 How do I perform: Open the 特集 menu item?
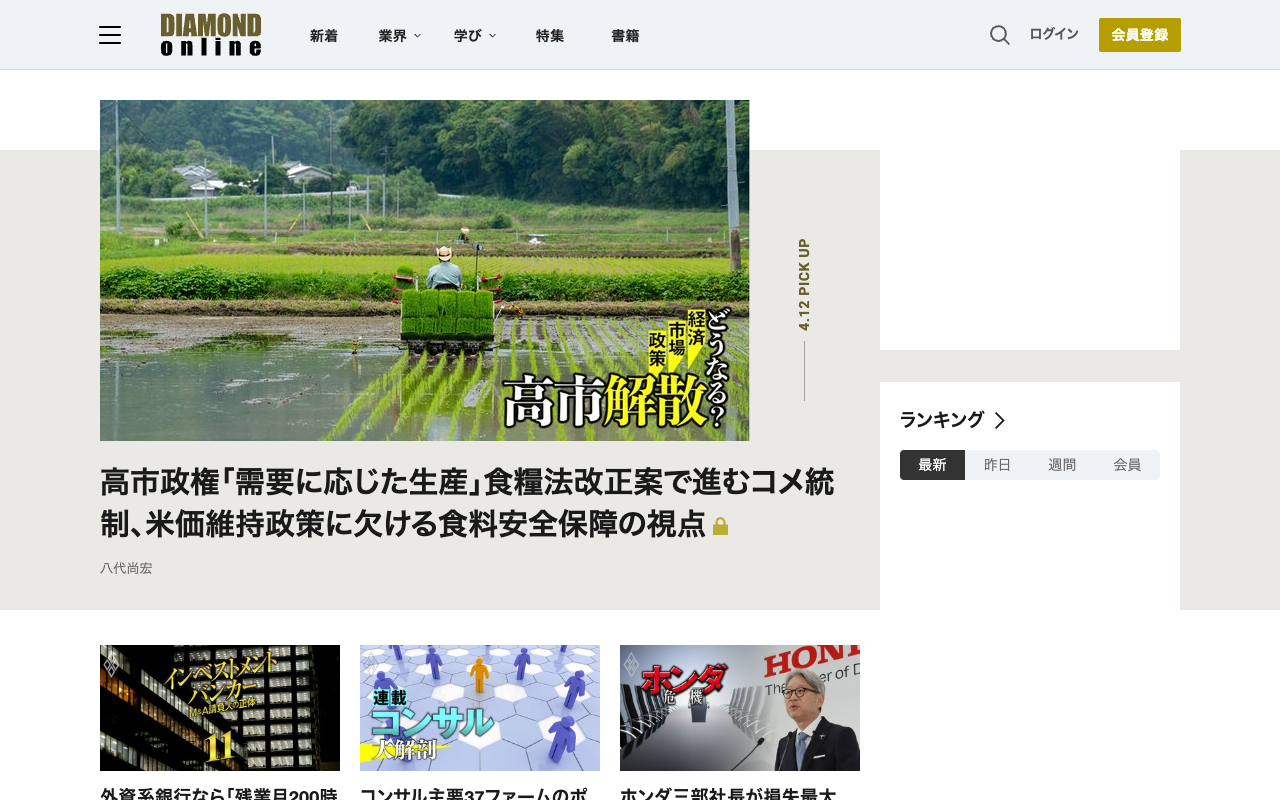(550, 36)
